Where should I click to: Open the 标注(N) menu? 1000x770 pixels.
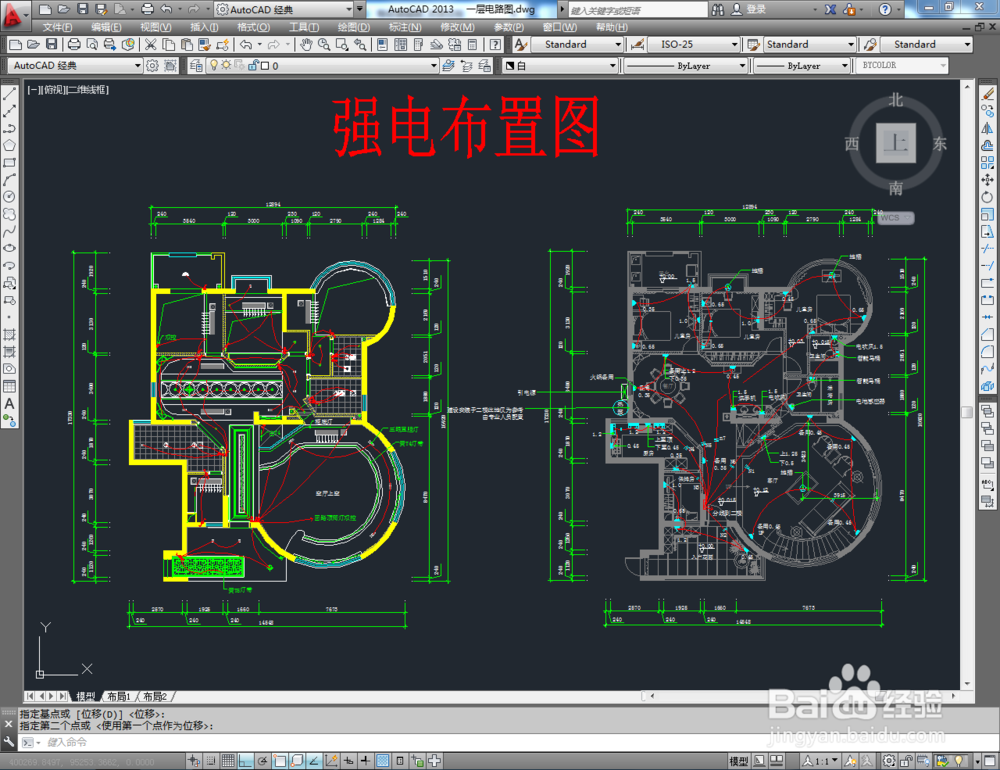pos(405,27)
